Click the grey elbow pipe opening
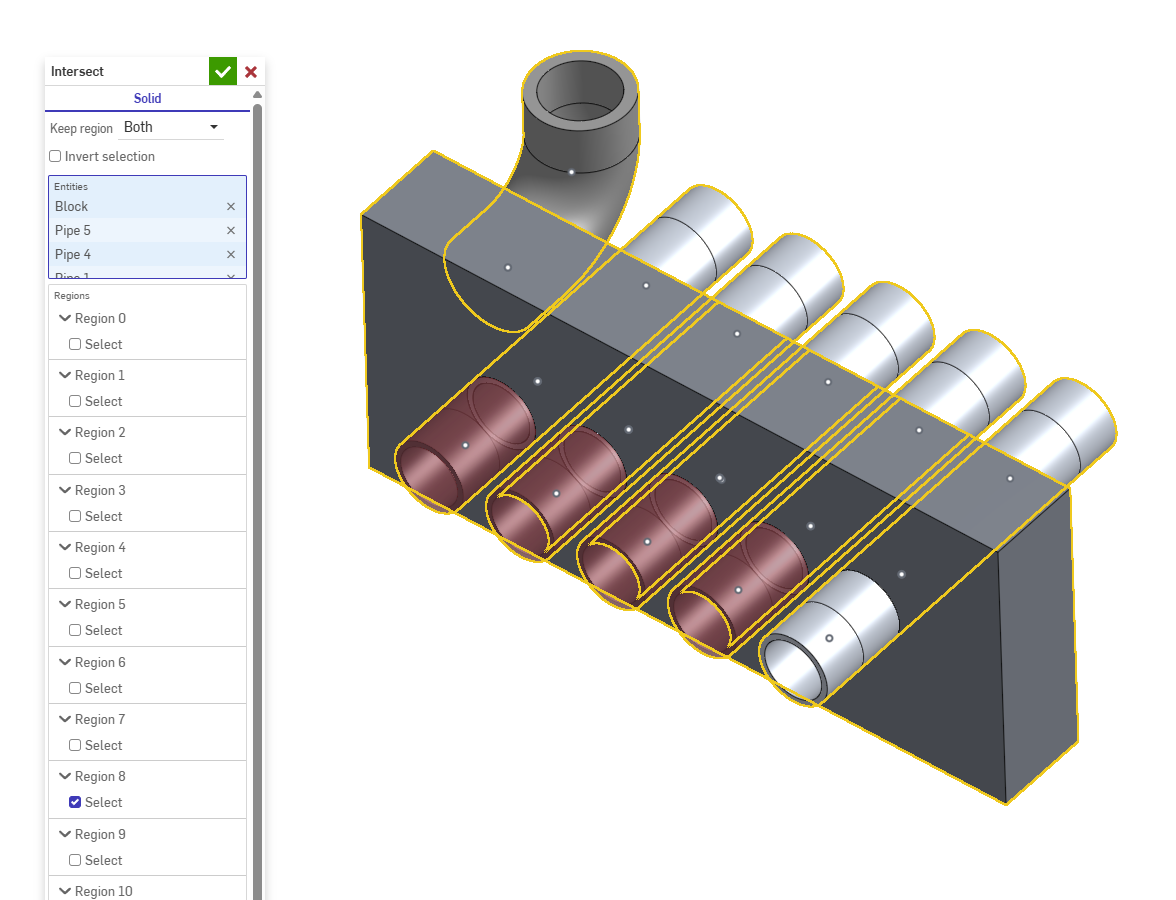The height and width of the screenshot is (900, 1176). pyautogui.click(x=580, y=92)
